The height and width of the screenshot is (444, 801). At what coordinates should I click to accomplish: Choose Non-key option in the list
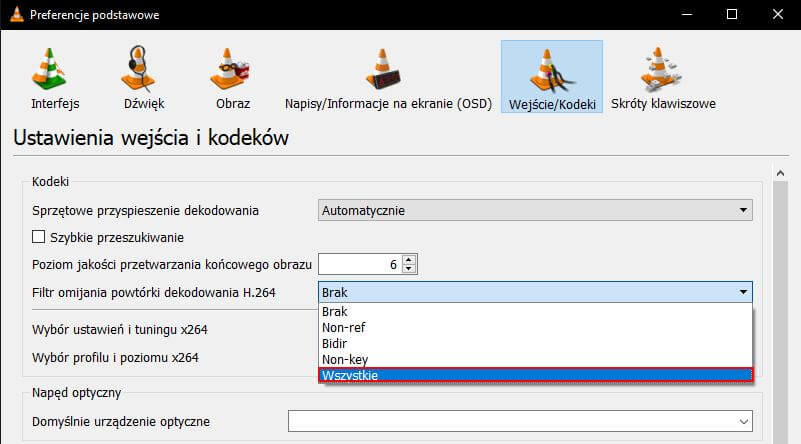click(x=535, y=359)
